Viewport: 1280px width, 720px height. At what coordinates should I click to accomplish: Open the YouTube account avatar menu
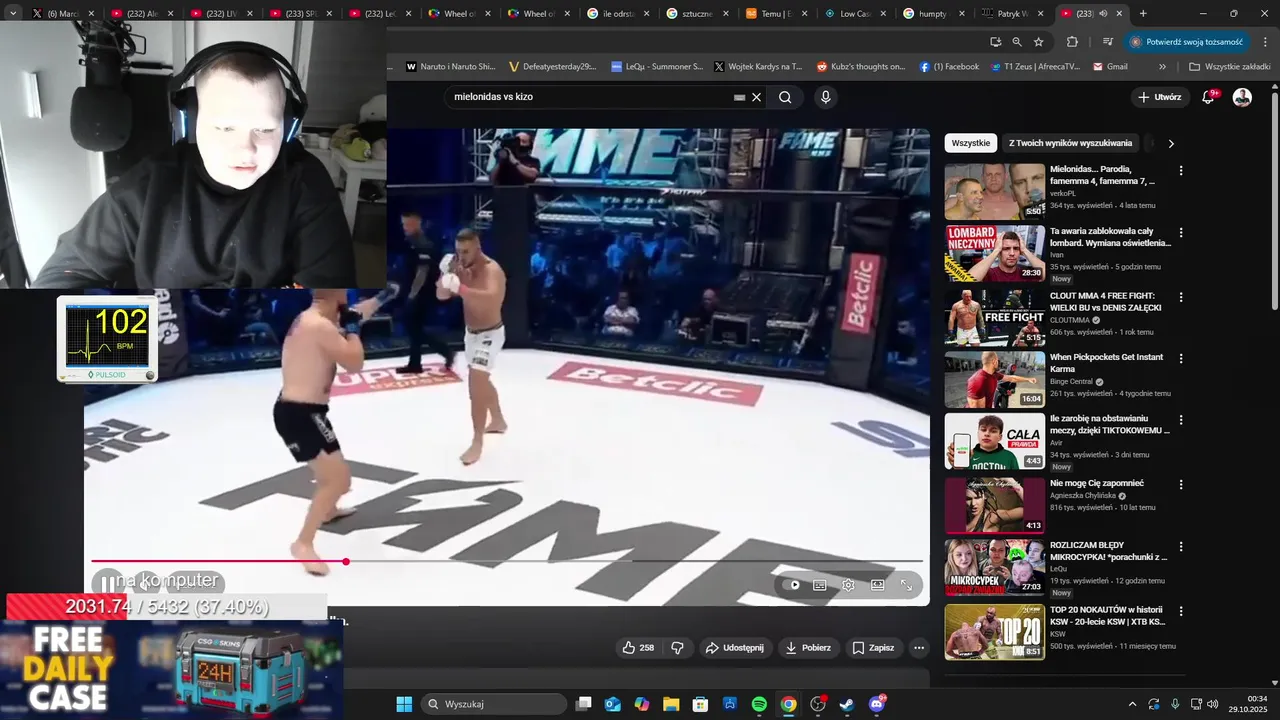pos(1242,97)
